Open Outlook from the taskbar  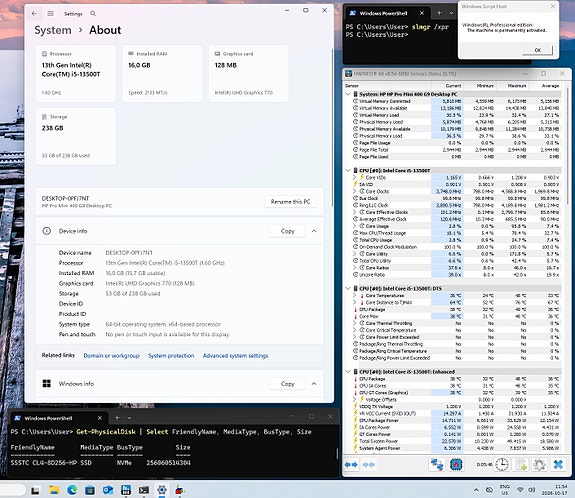click(x=108, y=490)
